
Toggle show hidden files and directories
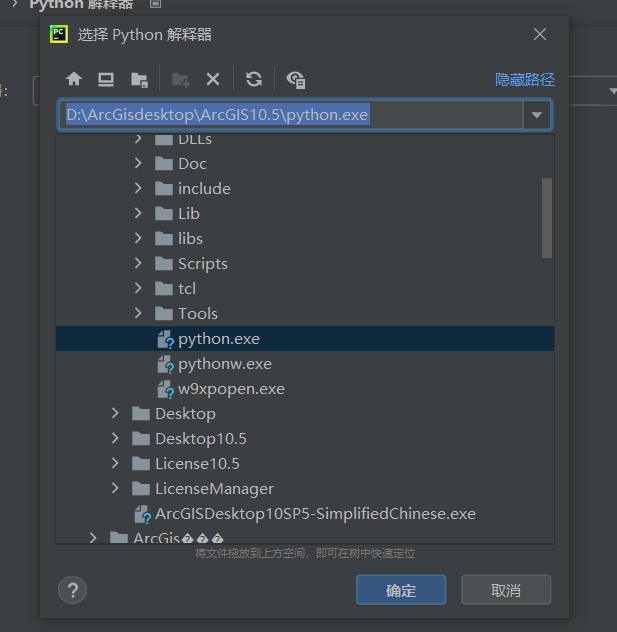pos(295,79)
